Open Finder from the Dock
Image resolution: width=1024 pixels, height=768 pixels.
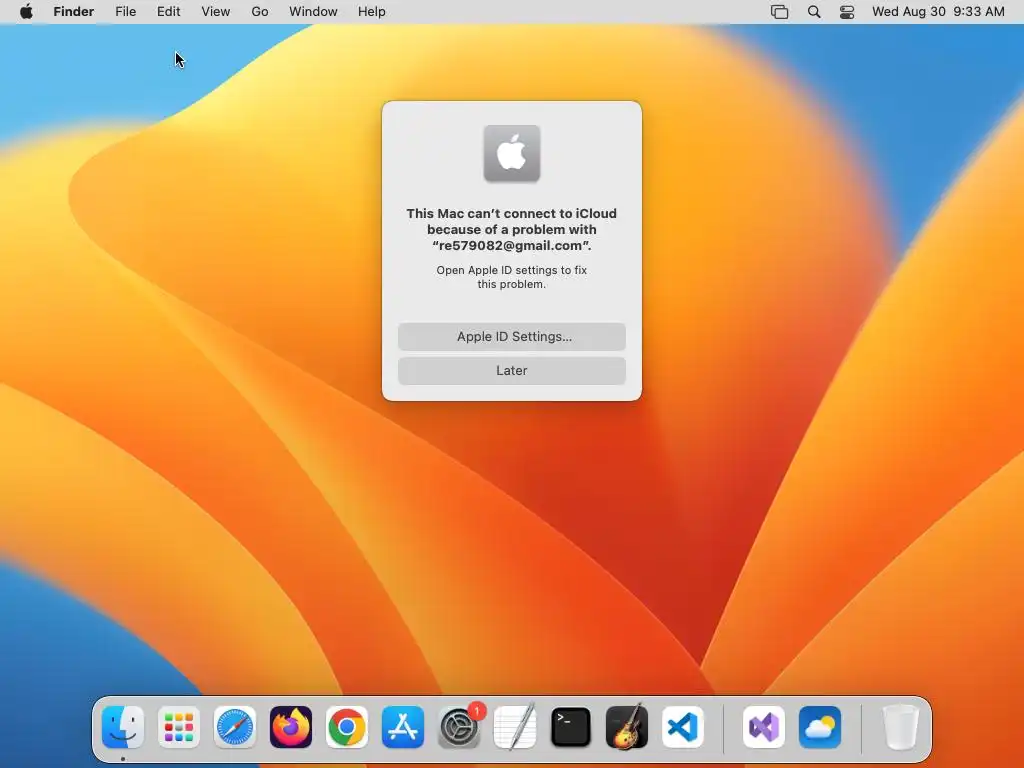pyautogui.click(x=123, y=727)
